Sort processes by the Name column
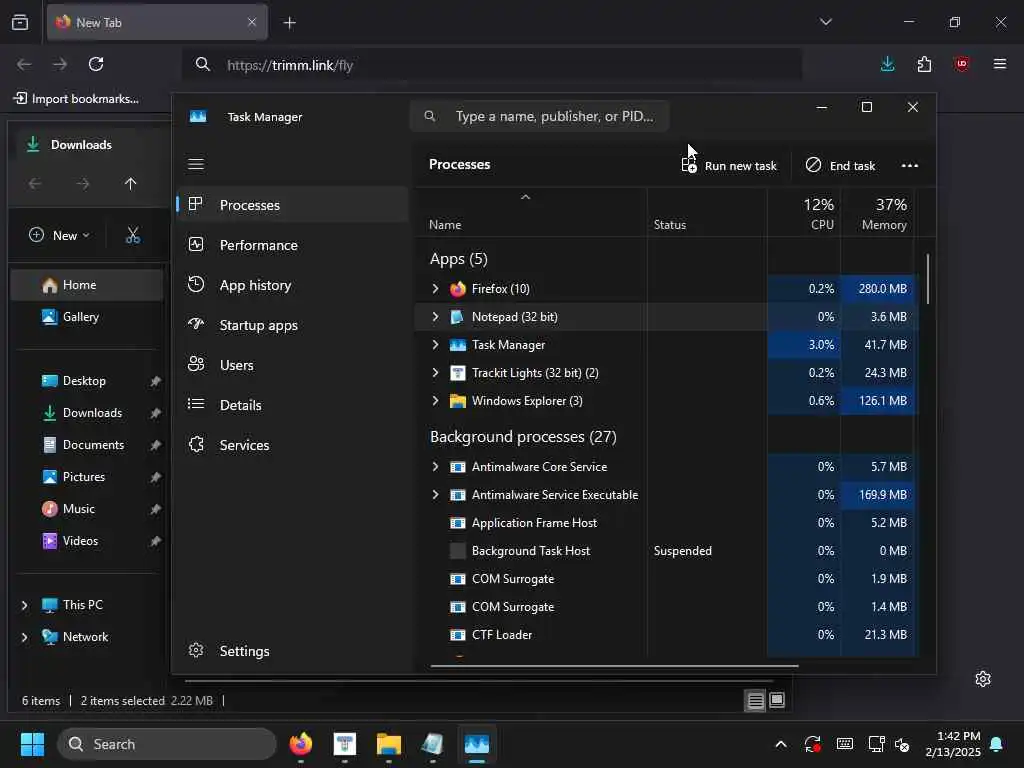 (x=530, y=213)
